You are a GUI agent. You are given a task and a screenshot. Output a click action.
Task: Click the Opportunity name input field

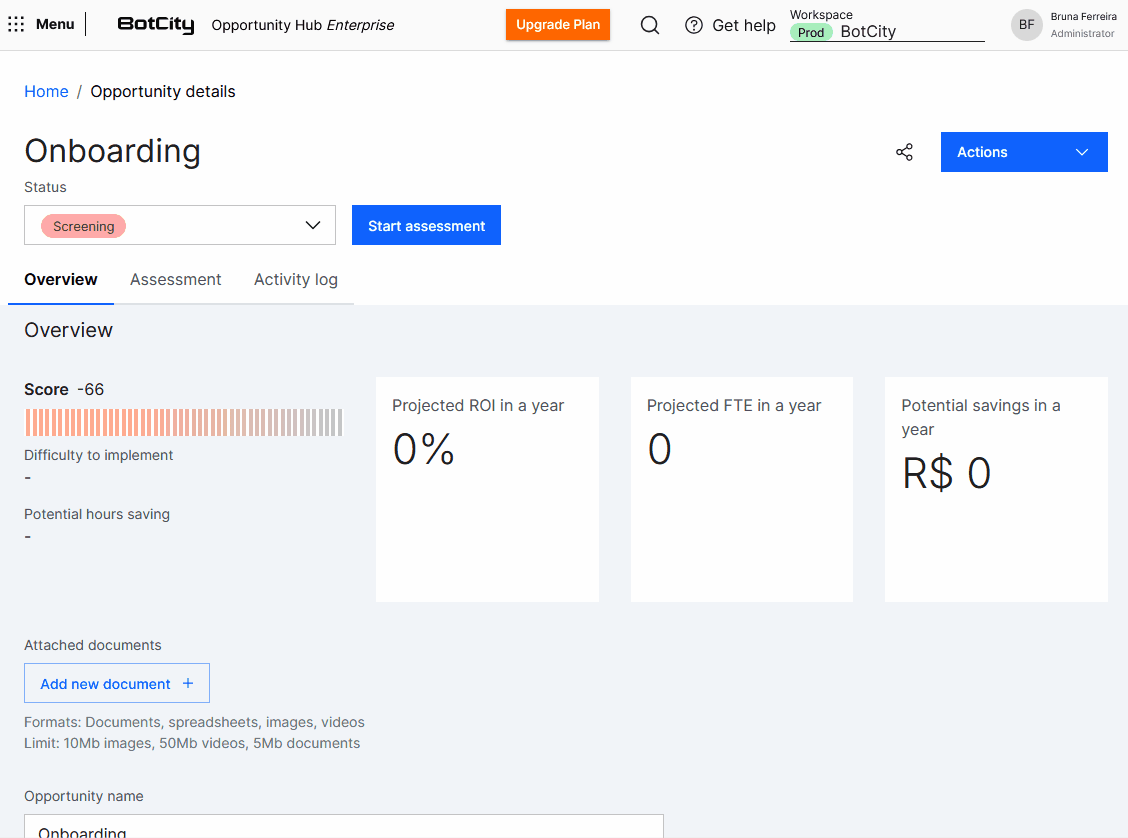point(343,827)
